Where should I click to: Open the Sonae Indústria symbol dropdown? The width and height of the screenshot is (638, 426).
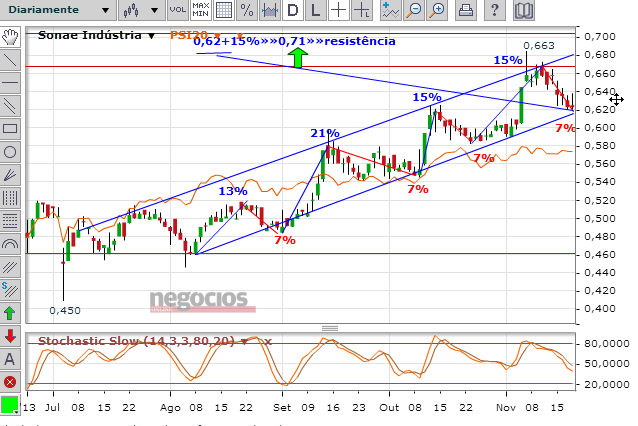(x=151, y=36)
